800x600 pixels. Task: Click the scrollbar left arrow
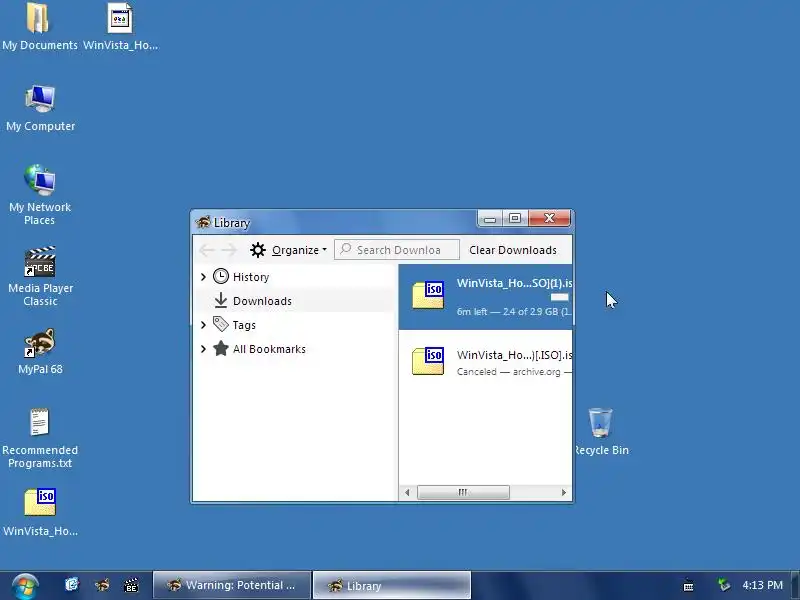[x=407, y=492]
